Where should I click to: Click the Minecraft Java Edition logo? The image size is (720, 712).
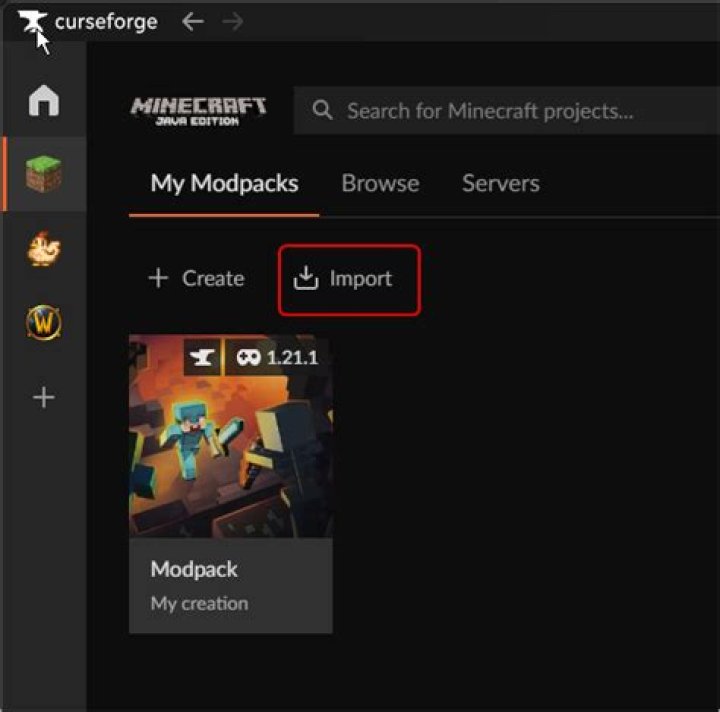(198, 111)
